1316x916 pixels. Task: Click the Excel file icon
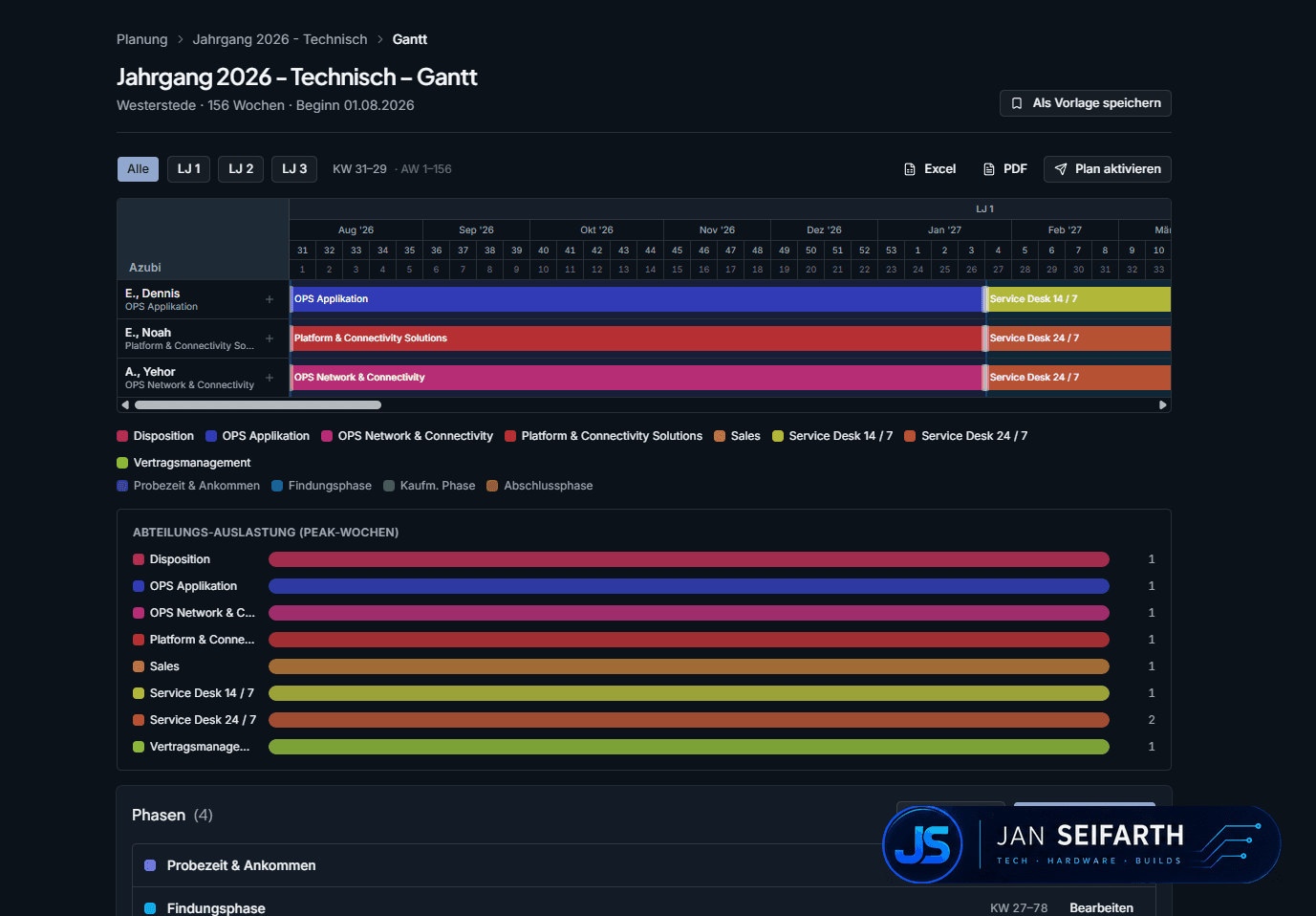[x=910, y=169]
